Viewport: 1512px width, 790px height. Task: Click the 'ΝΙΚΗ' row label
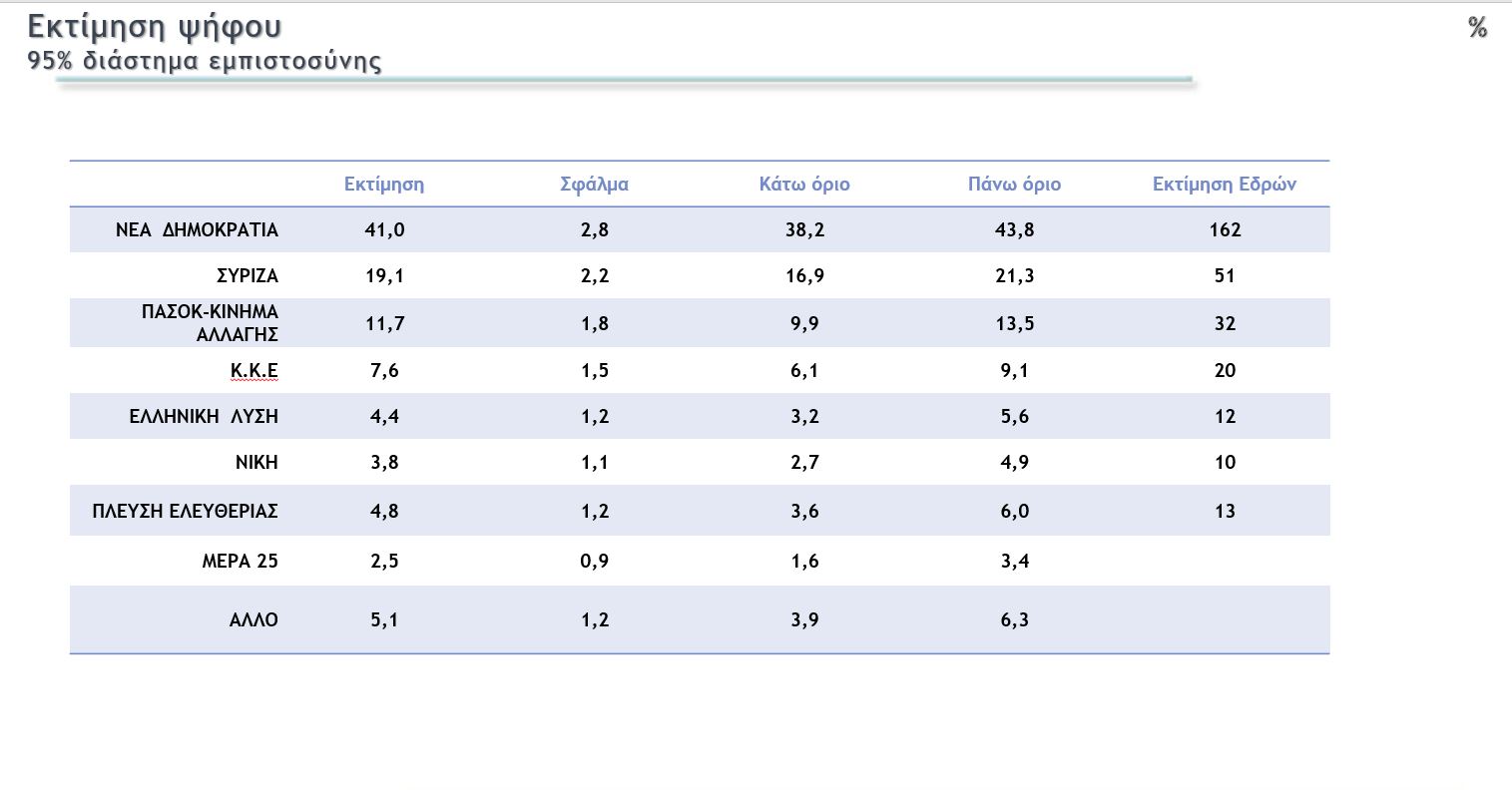pyautogui.click(x=256, y=463)
